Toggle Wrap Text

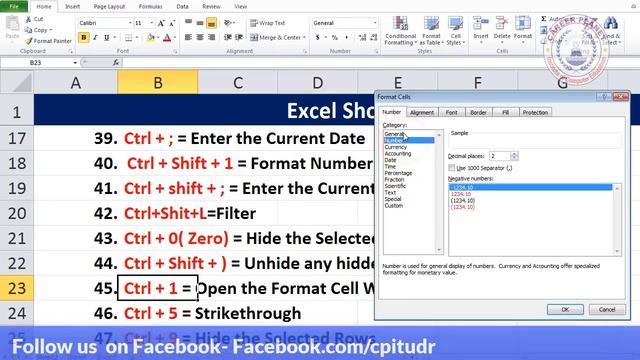pos(267,23)
